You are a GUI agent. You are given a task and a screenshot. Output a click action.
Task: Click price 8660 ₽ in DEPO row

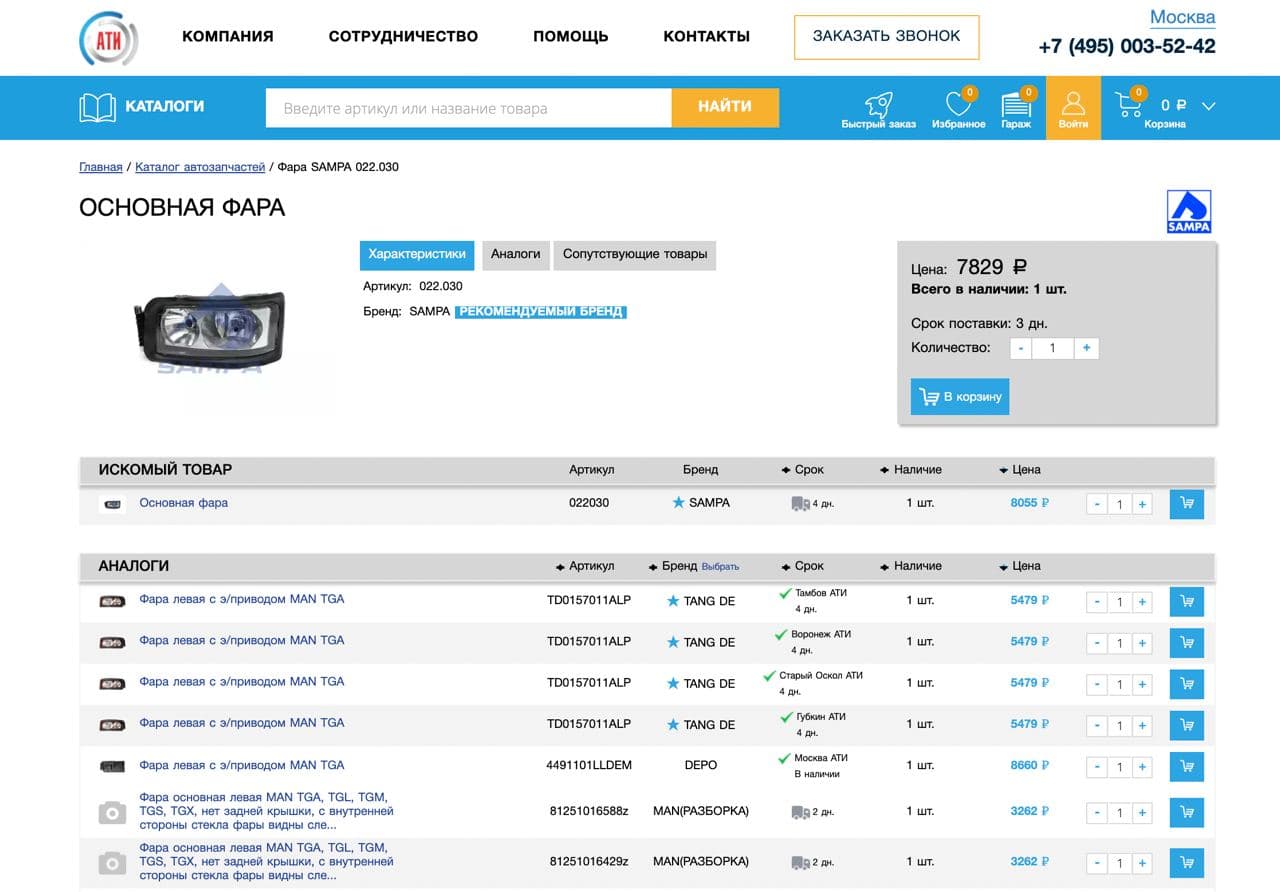coord(1030,765)
